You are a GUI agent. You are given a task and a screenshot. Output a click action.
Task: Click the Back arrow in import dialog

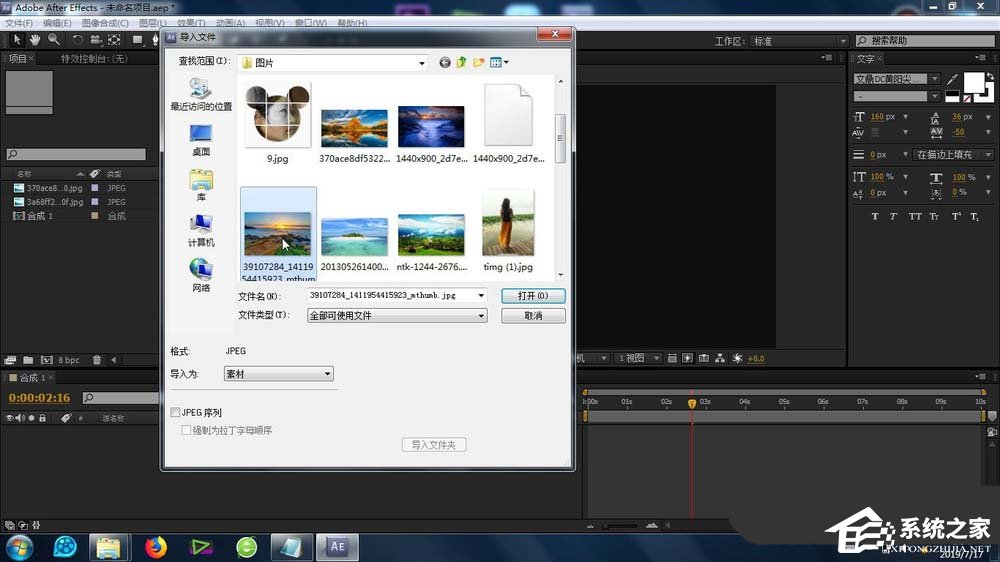445,62
